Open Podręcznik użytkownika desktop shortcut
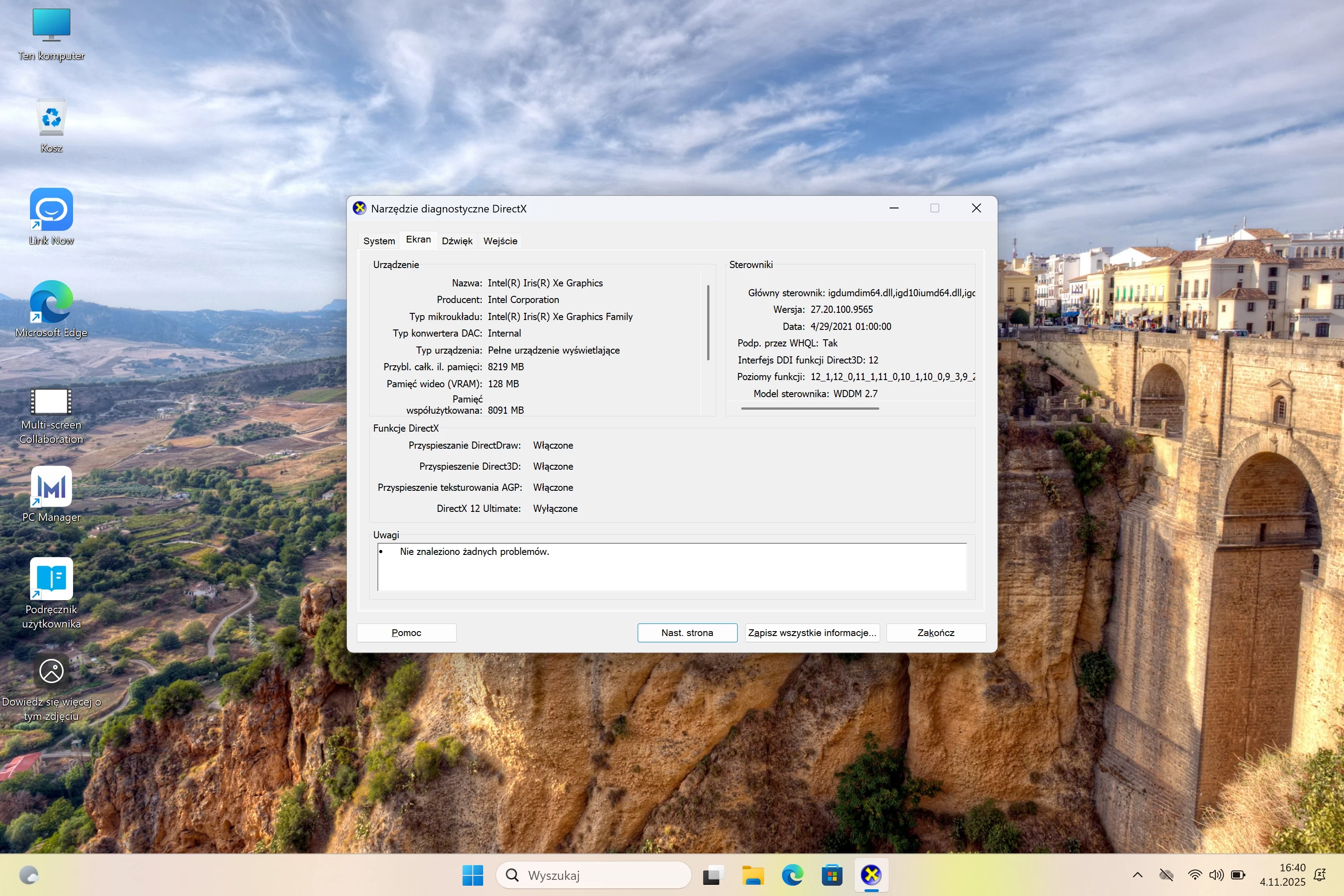Image resolution: width=1344 pixels, height=896 pixels. 52,579
